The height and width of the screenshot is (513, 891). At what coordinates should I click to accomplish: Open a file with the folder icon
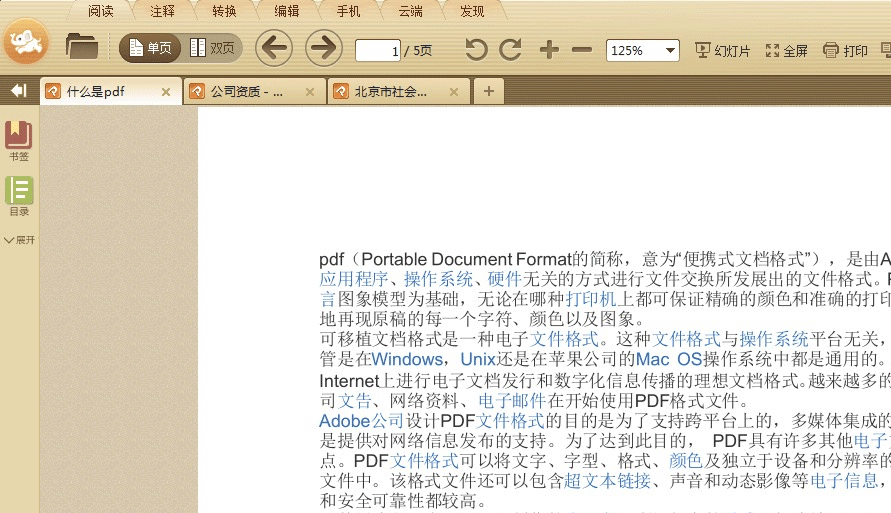81,46
